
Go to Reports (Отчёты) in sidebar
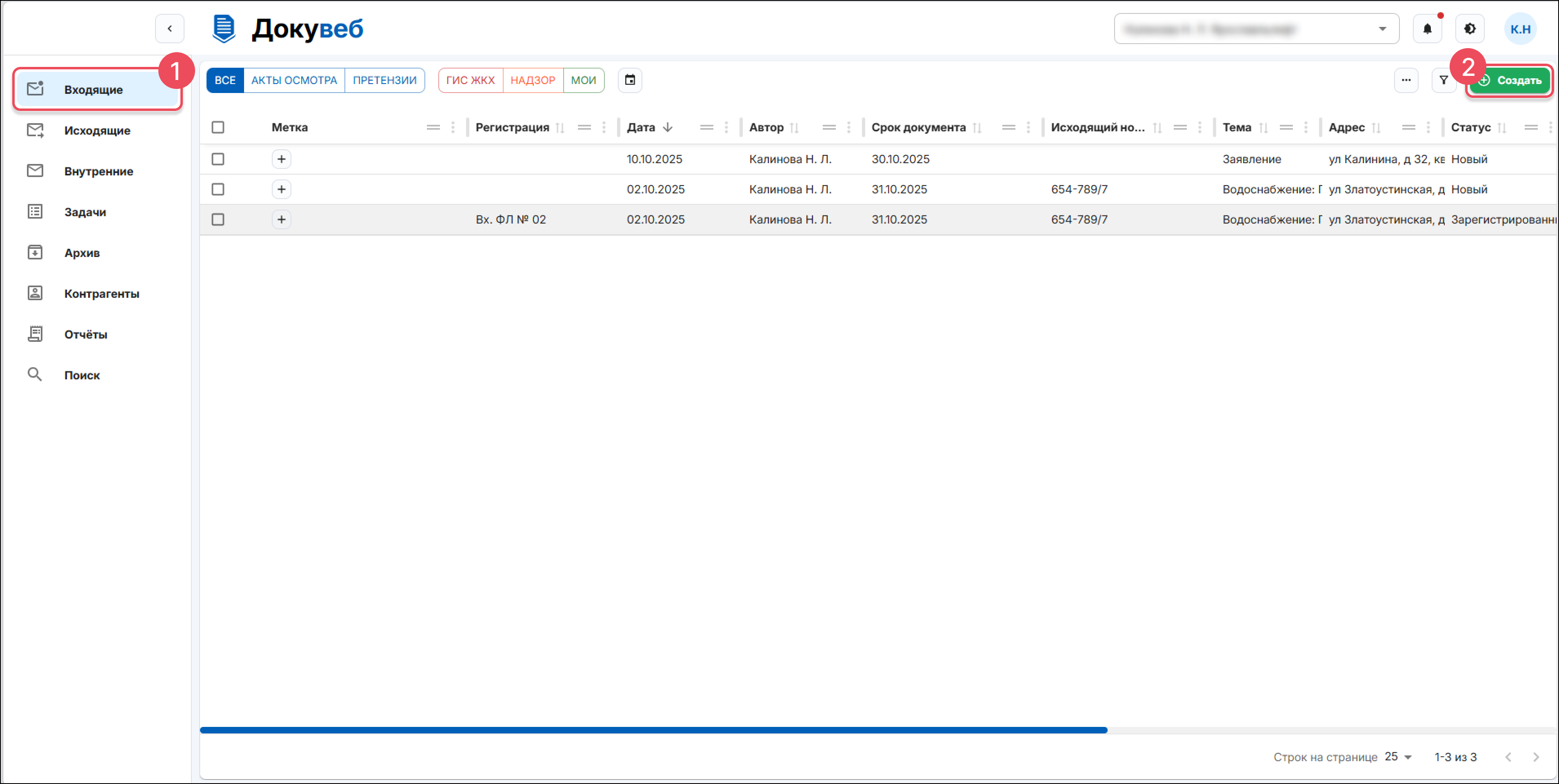[85, 334]
